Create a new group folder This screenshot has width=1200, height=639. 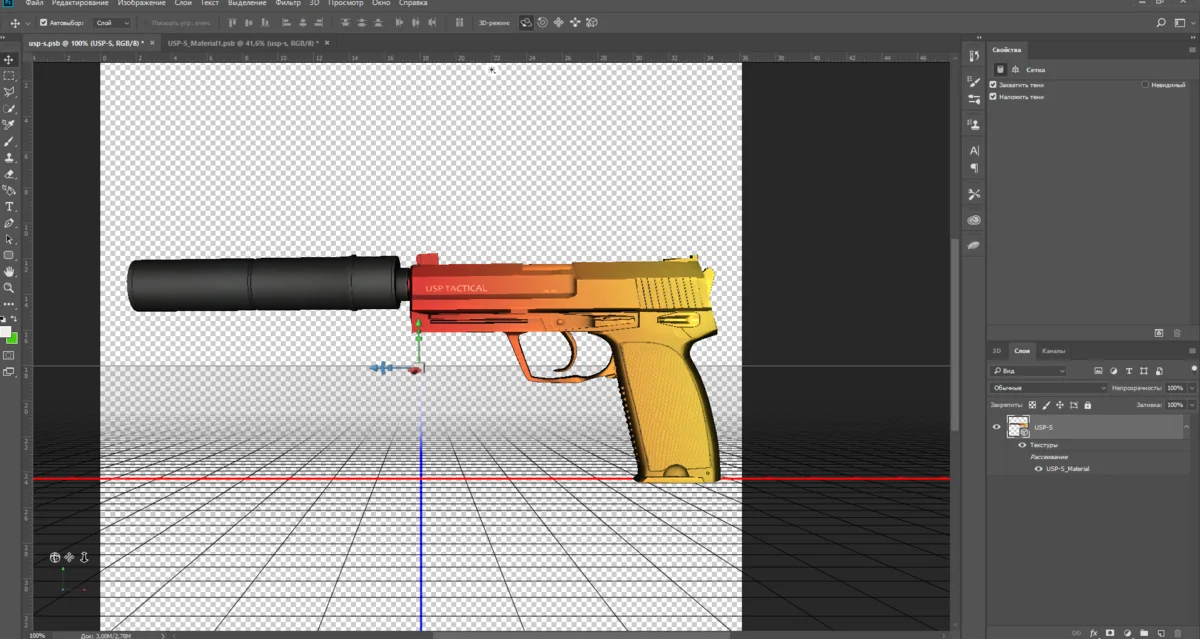point(1144,633)
